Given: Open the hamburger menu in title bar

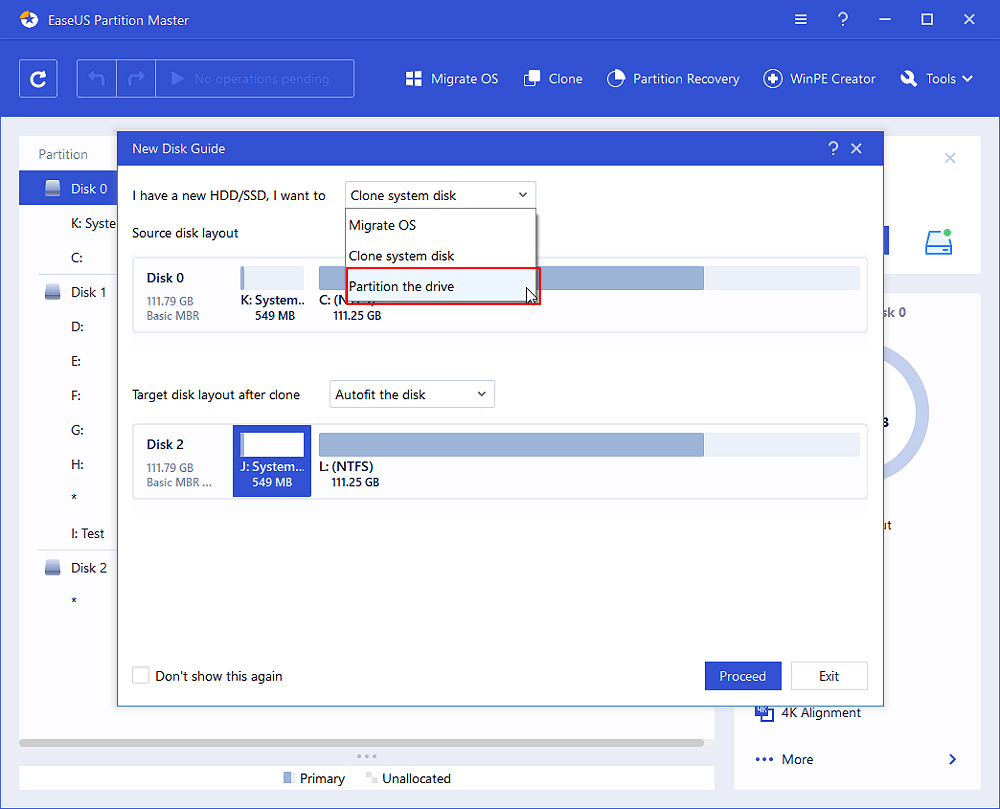Looking at the screenshot, I should point(801,20).
